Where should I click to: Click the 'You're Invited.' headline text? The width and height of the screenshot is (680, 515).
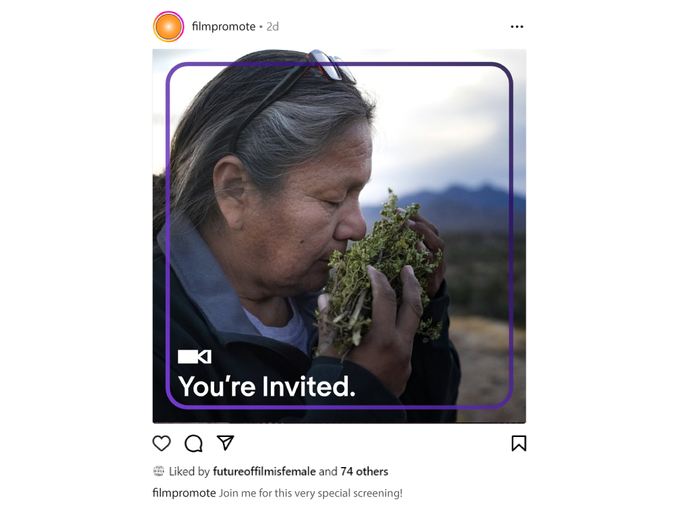pos(267,386)
